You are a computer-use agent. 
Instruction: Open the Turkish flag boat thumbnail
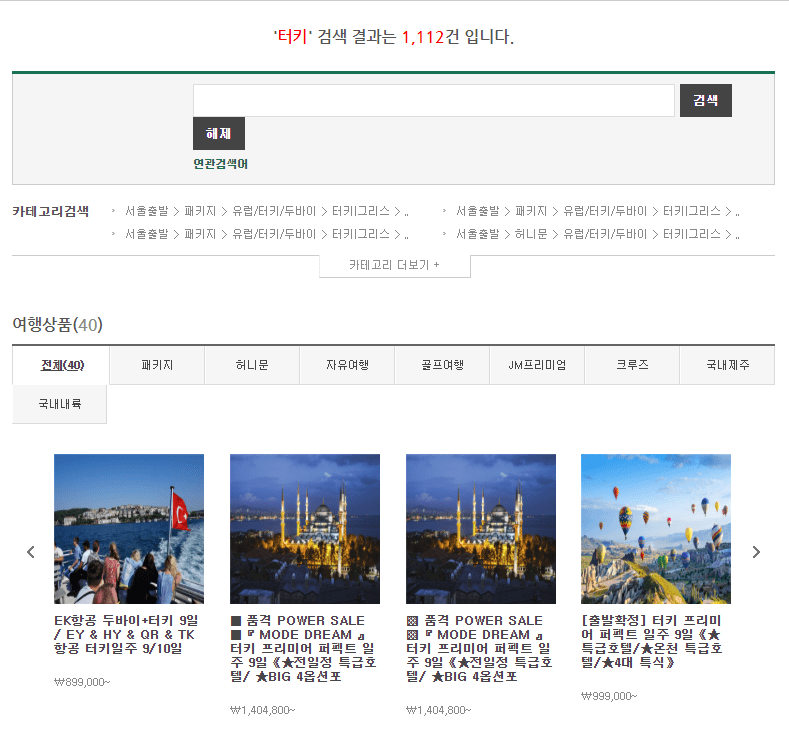pos(129,529)
